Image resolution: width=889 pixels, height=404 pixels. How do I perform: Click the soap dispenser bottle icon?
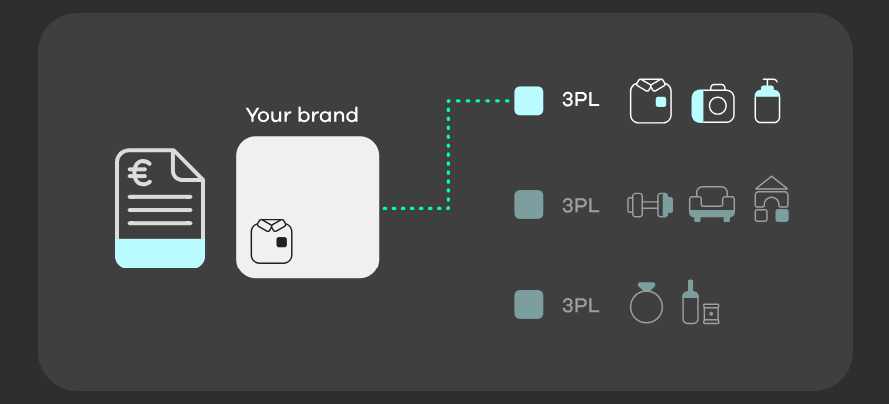[x=767, y=101]
